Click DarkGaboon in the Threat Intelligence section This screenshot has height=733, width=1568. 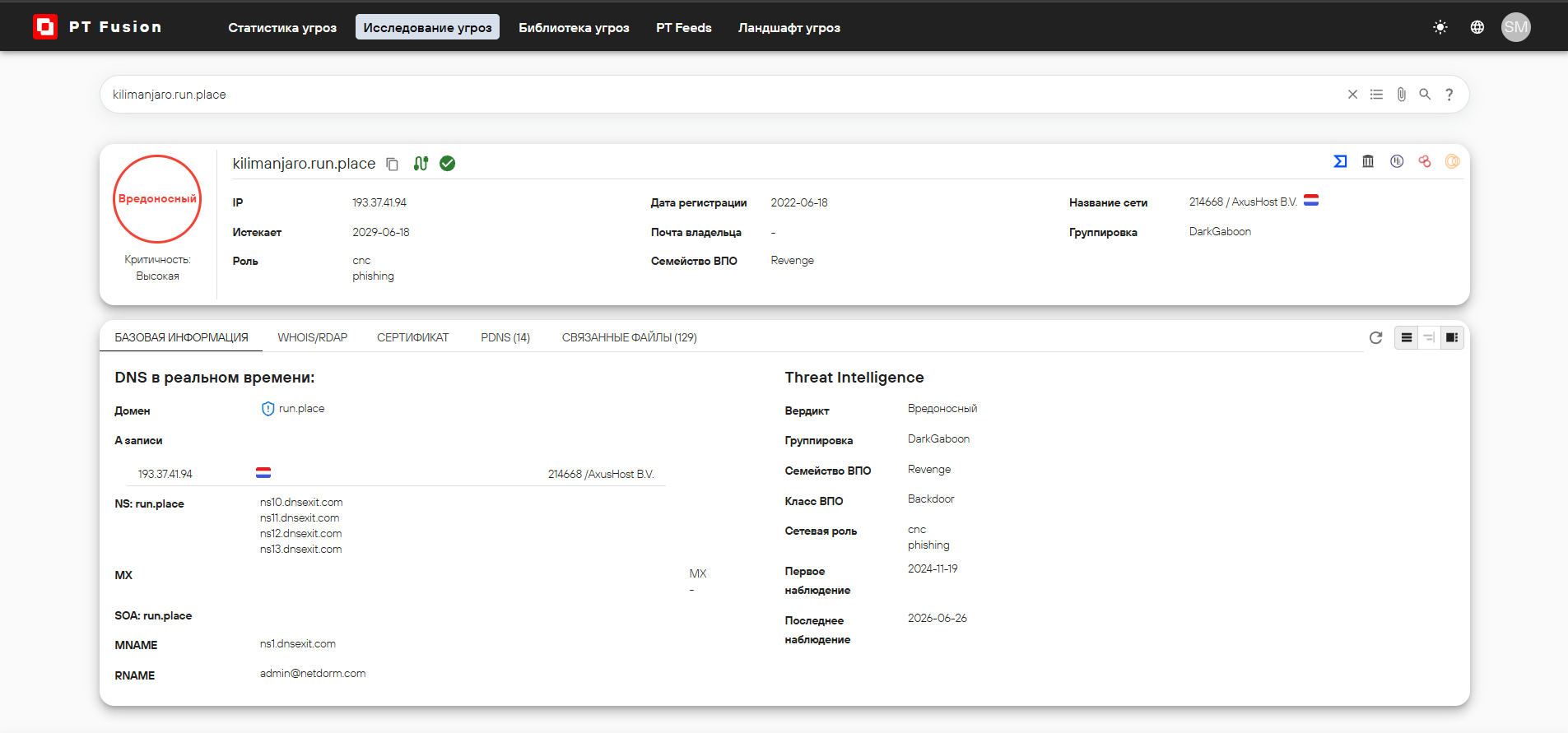coord(938,438)
